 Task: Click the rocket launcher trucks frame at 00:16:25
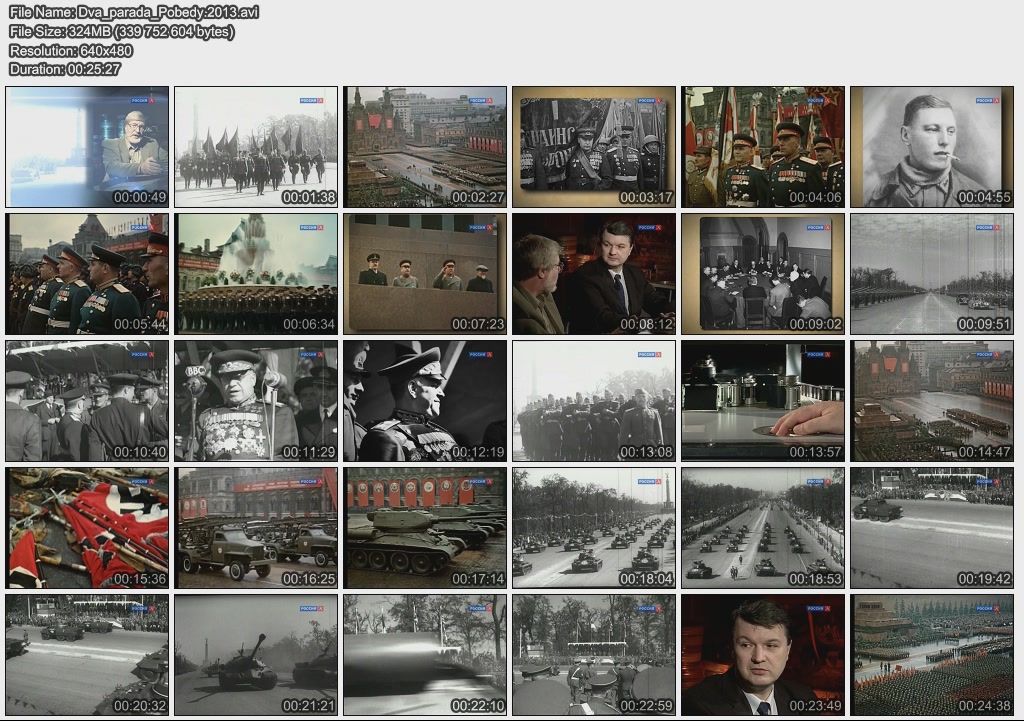256,527
